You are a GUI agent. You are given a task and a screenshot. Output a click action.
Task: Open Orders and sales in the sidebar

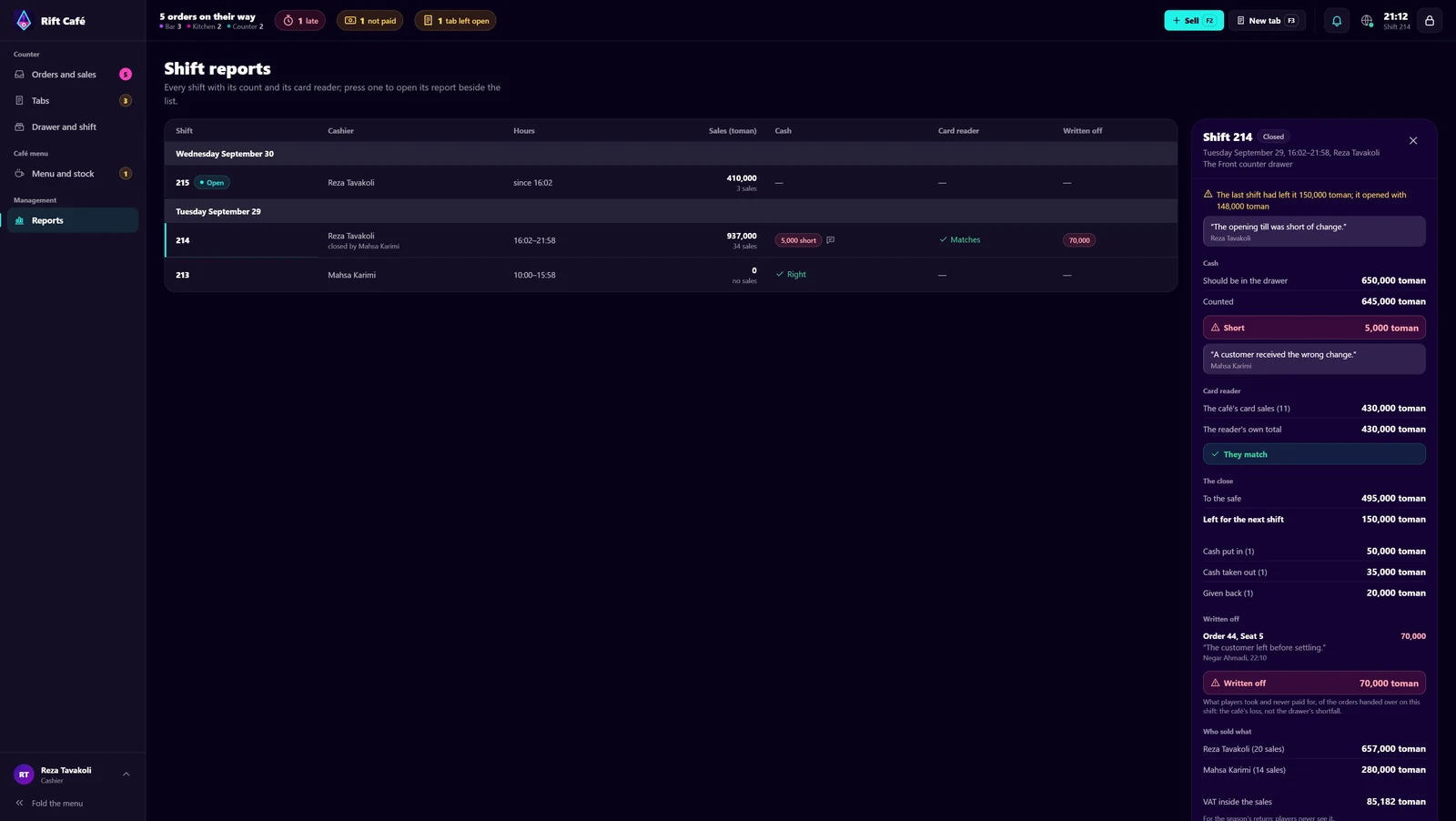73,75
